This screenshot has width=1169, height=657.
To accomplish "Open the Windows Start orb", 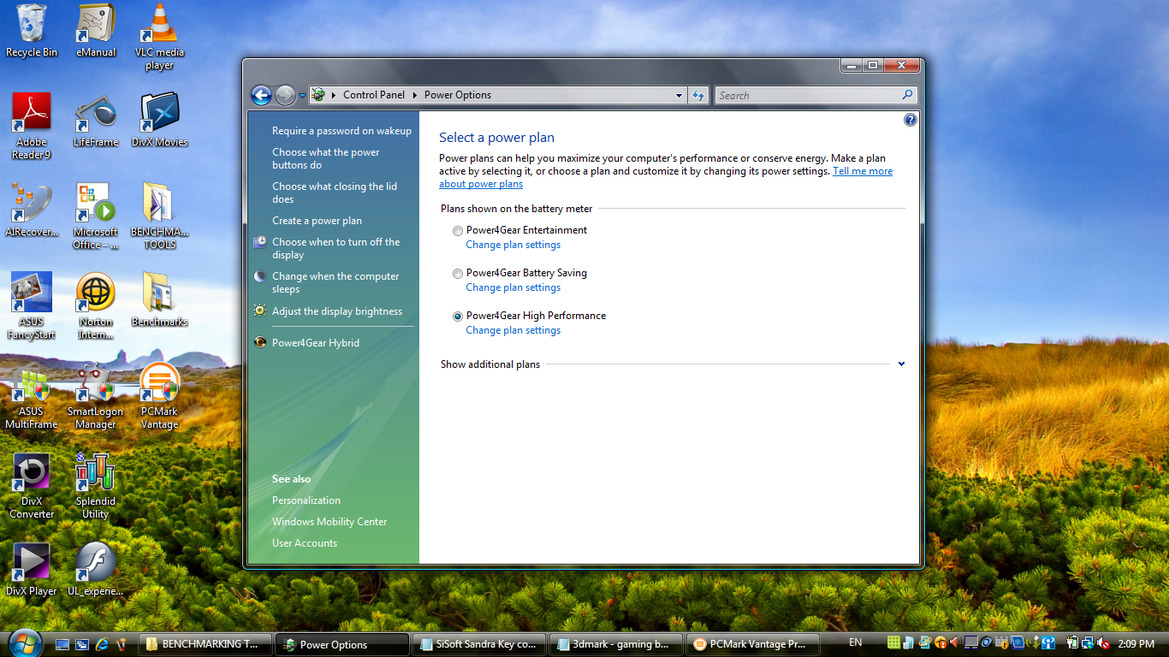I will [24, 643].
